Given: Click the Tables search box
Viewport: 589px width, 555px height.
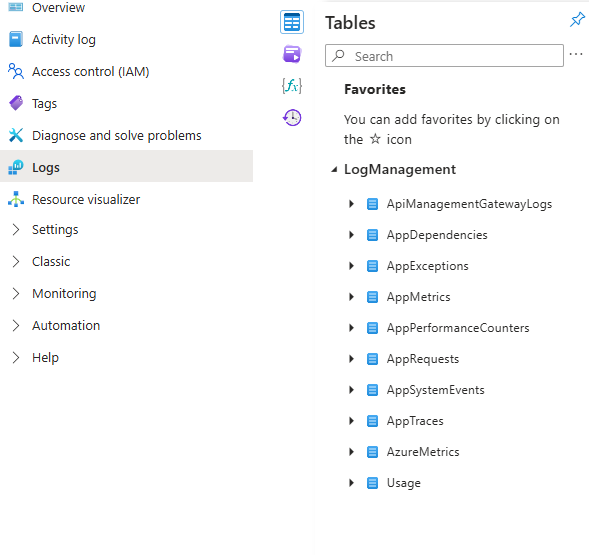Looking at the screenshot, I should [x=444, y=56].
